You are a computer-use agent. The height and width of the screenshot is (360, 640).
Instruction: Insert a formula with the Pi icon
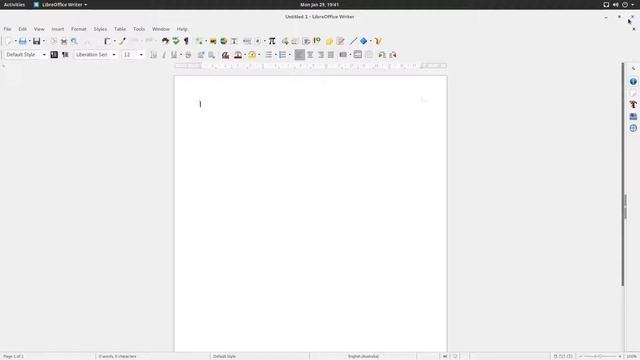tap(272, 41)
